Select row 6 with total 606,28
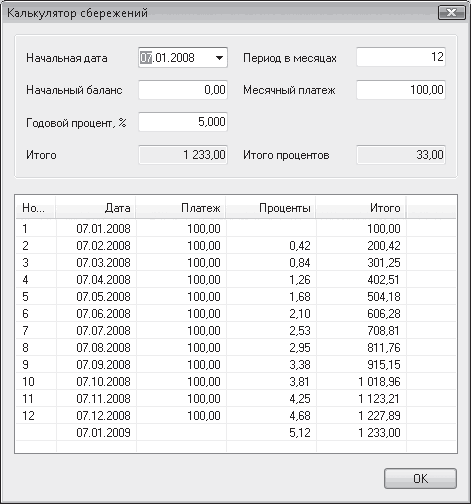The image size is (471, 504). (236, 314)
